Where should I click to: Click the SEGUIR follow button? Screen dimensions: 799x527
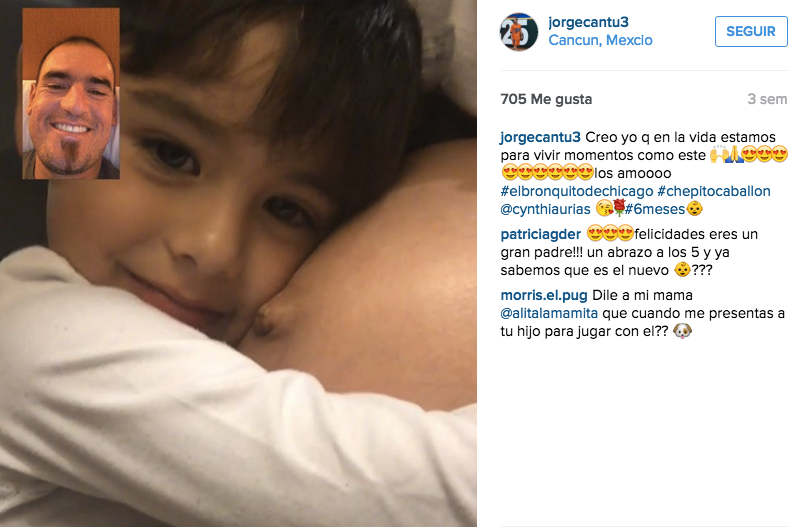pyautogui.click(x=751, y=32)
